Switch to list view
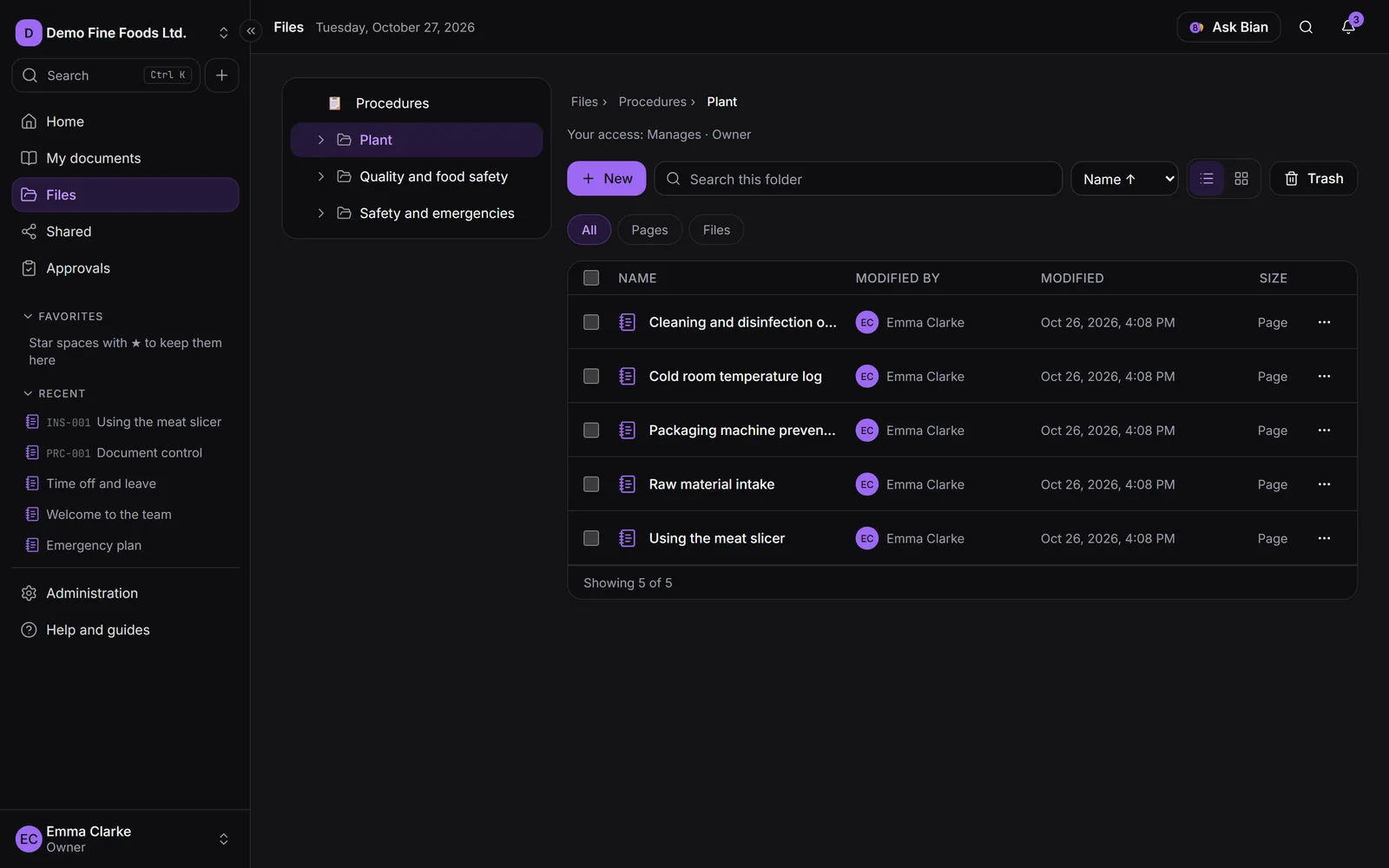 tap(1207, 179)
